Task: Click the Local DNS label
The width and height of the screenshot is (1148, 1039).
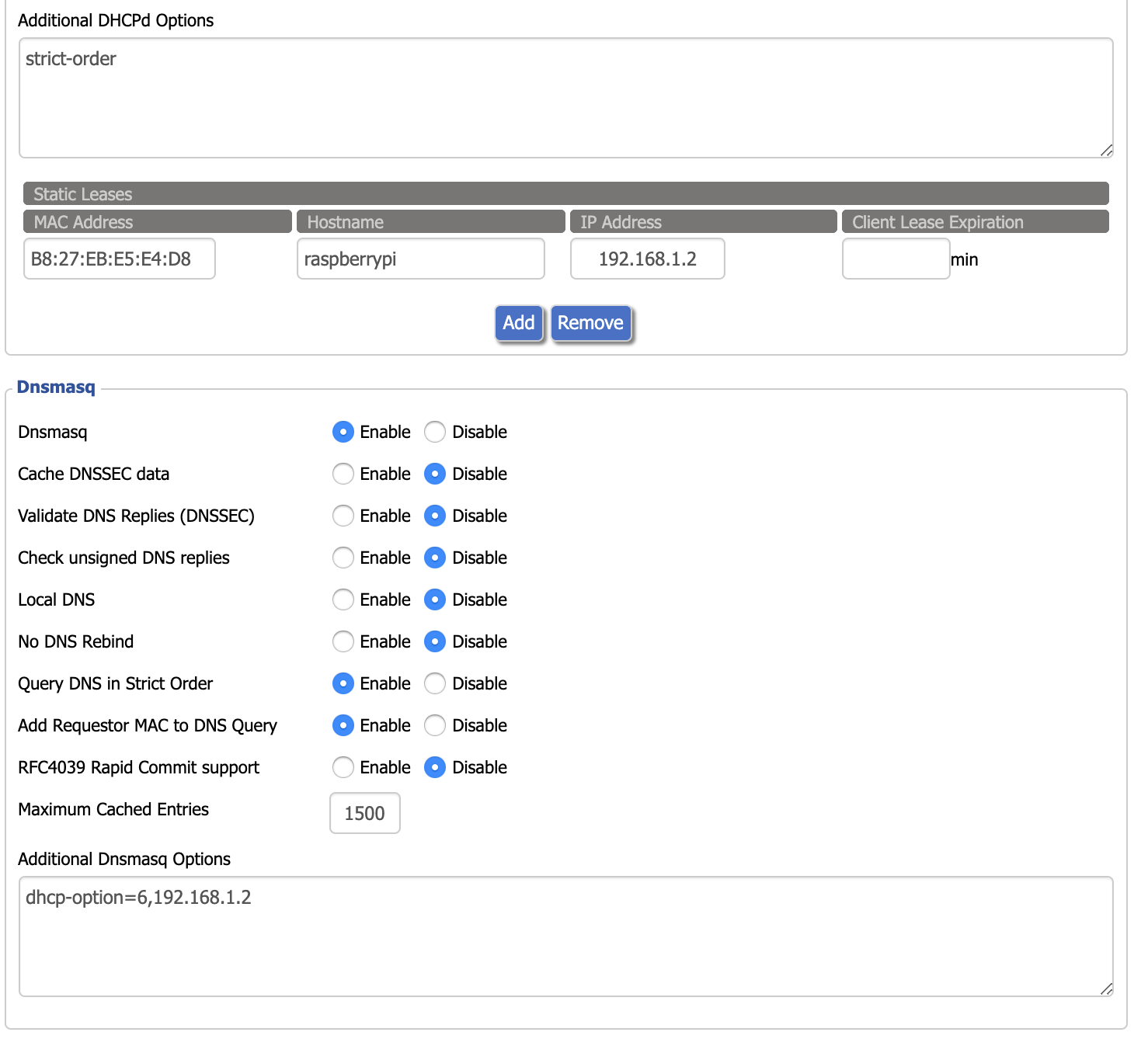Action: (x=57, y=599)
